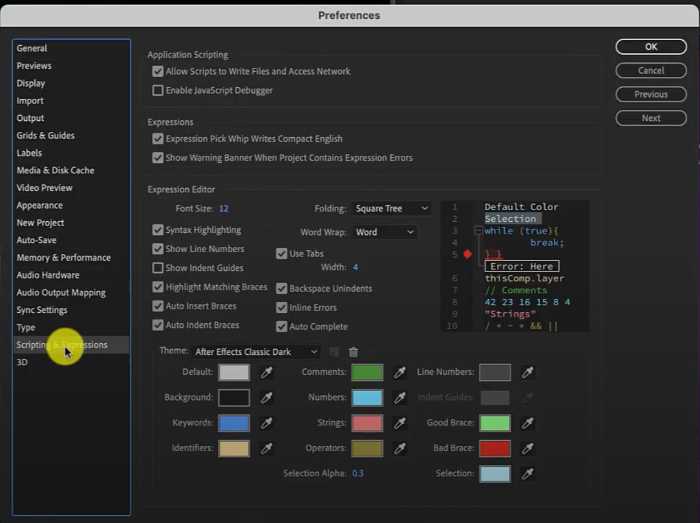Uncheck Auto Insert Braces

coord(158,306)
